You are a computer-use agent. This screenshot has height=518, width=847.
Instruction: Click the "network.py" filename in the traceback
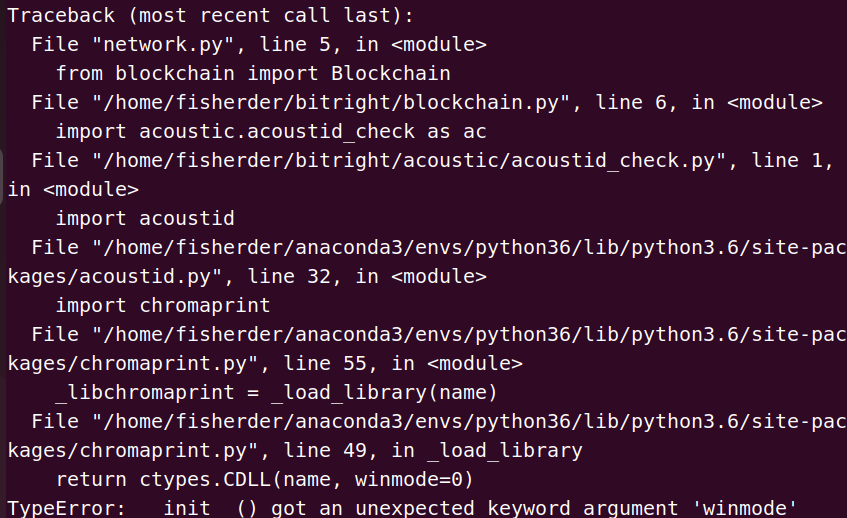(x=163, y=44)
